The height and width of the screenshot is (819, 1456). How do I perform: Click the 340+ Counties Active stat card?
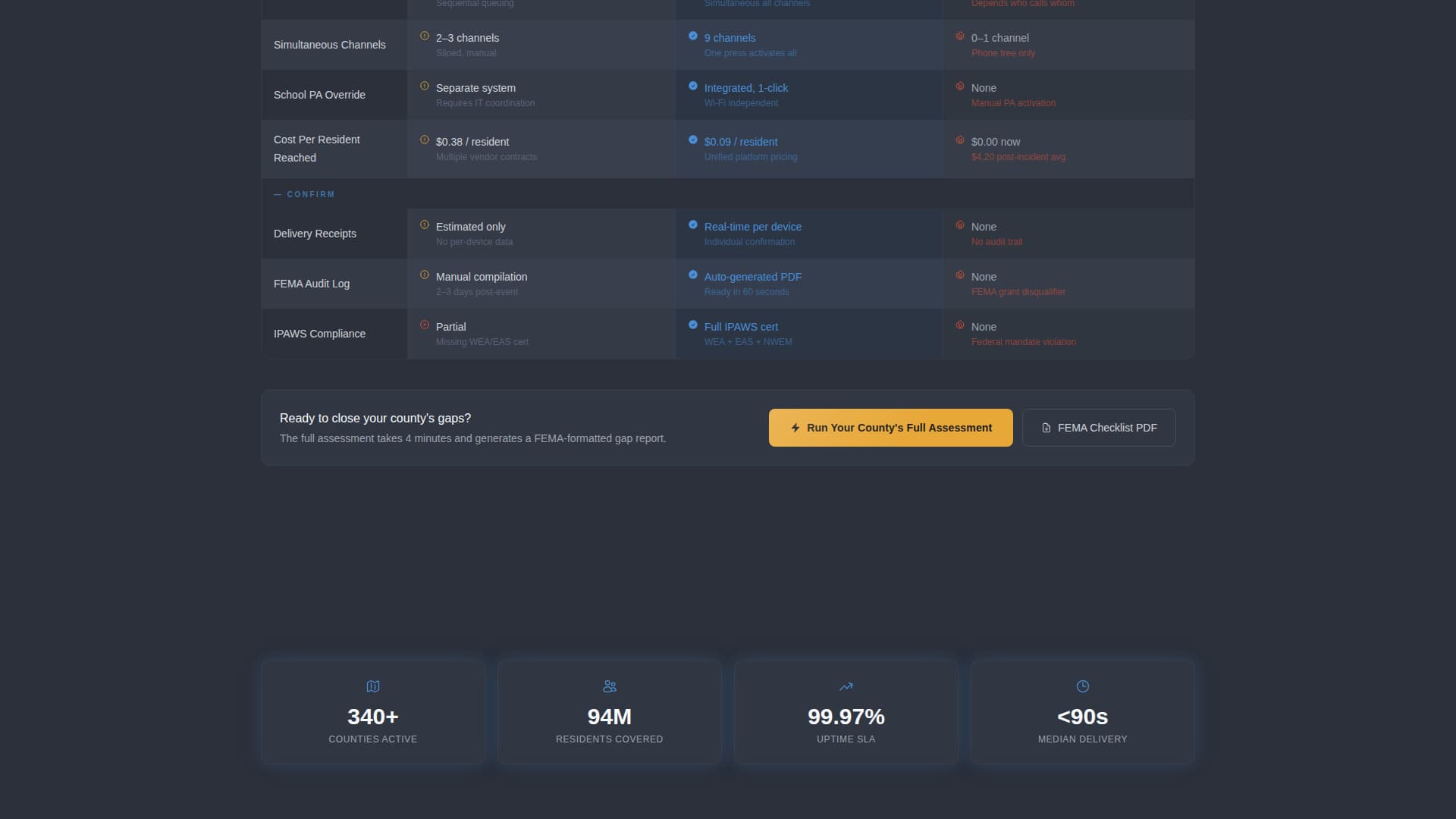coord(372,711)
